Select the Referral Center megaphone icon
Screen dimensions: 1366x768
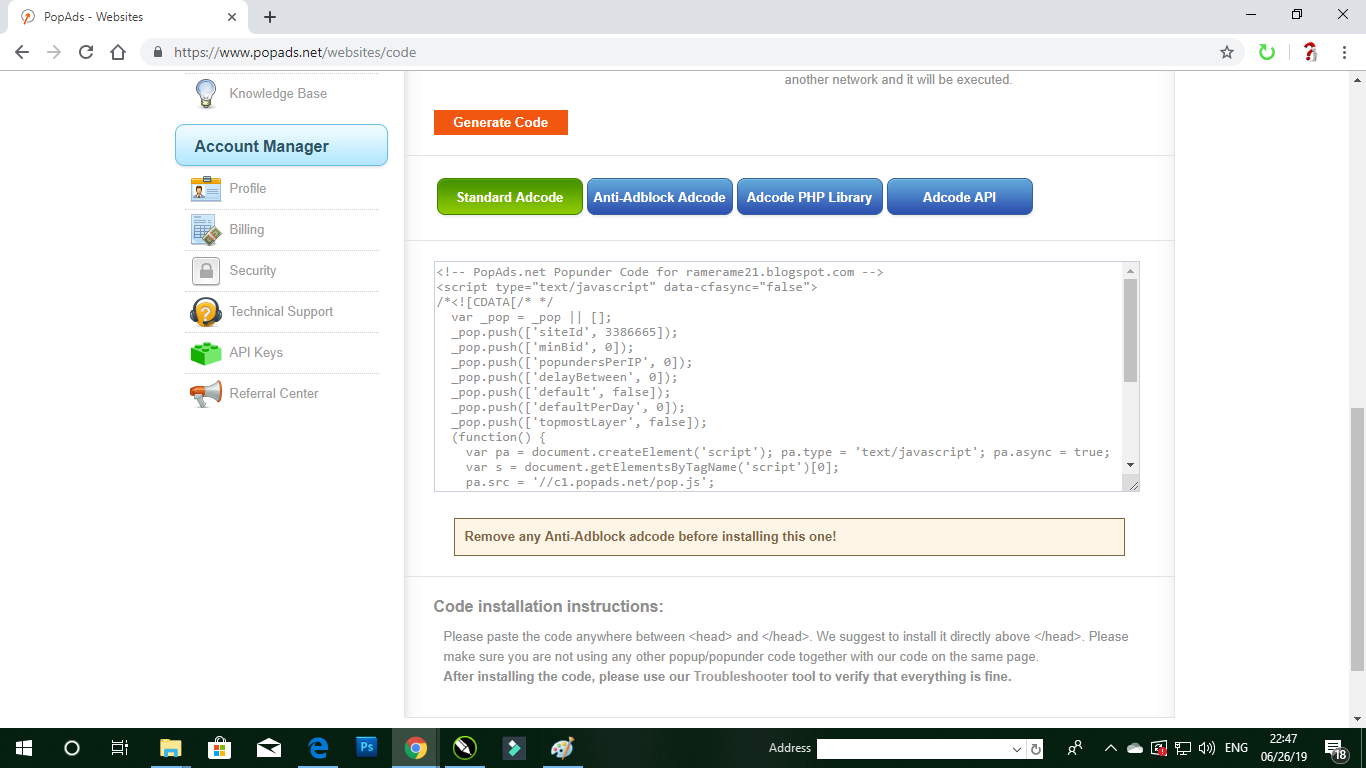click(x=206, y=393)
